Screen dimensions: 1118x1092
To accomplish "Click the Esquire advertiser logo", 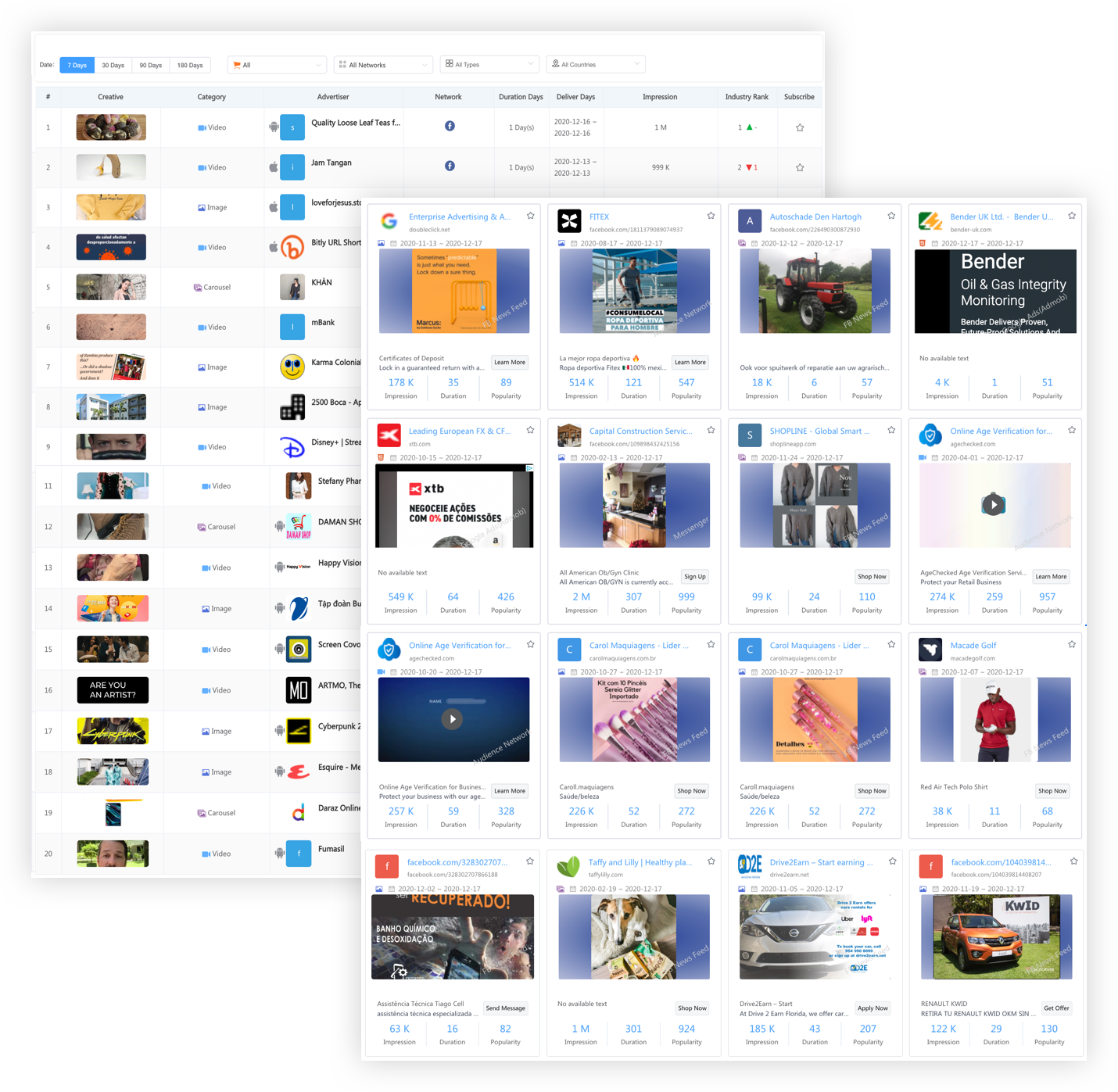I will [x=299, y=772].
